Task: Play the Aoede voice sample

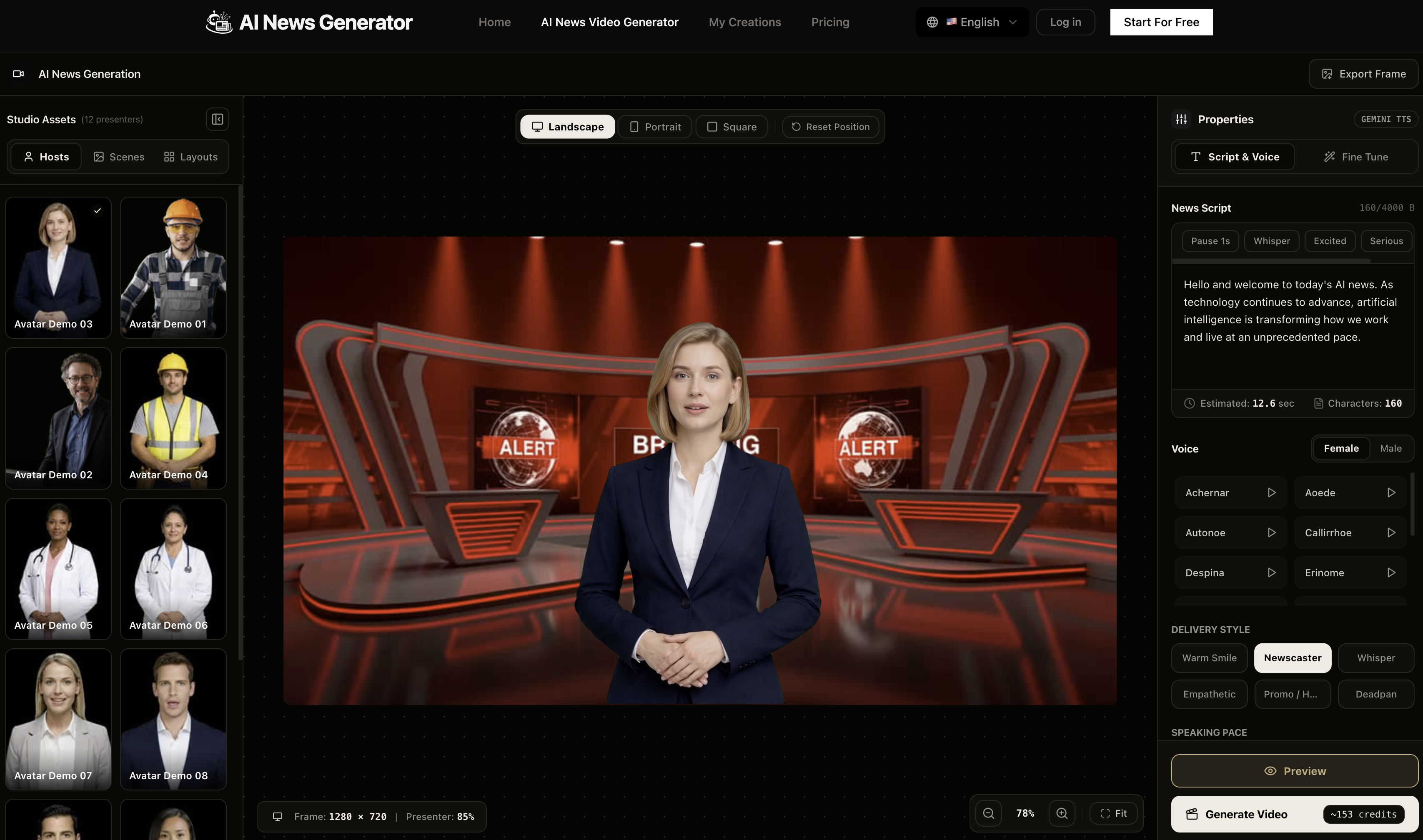Action: pos(1391,492)
